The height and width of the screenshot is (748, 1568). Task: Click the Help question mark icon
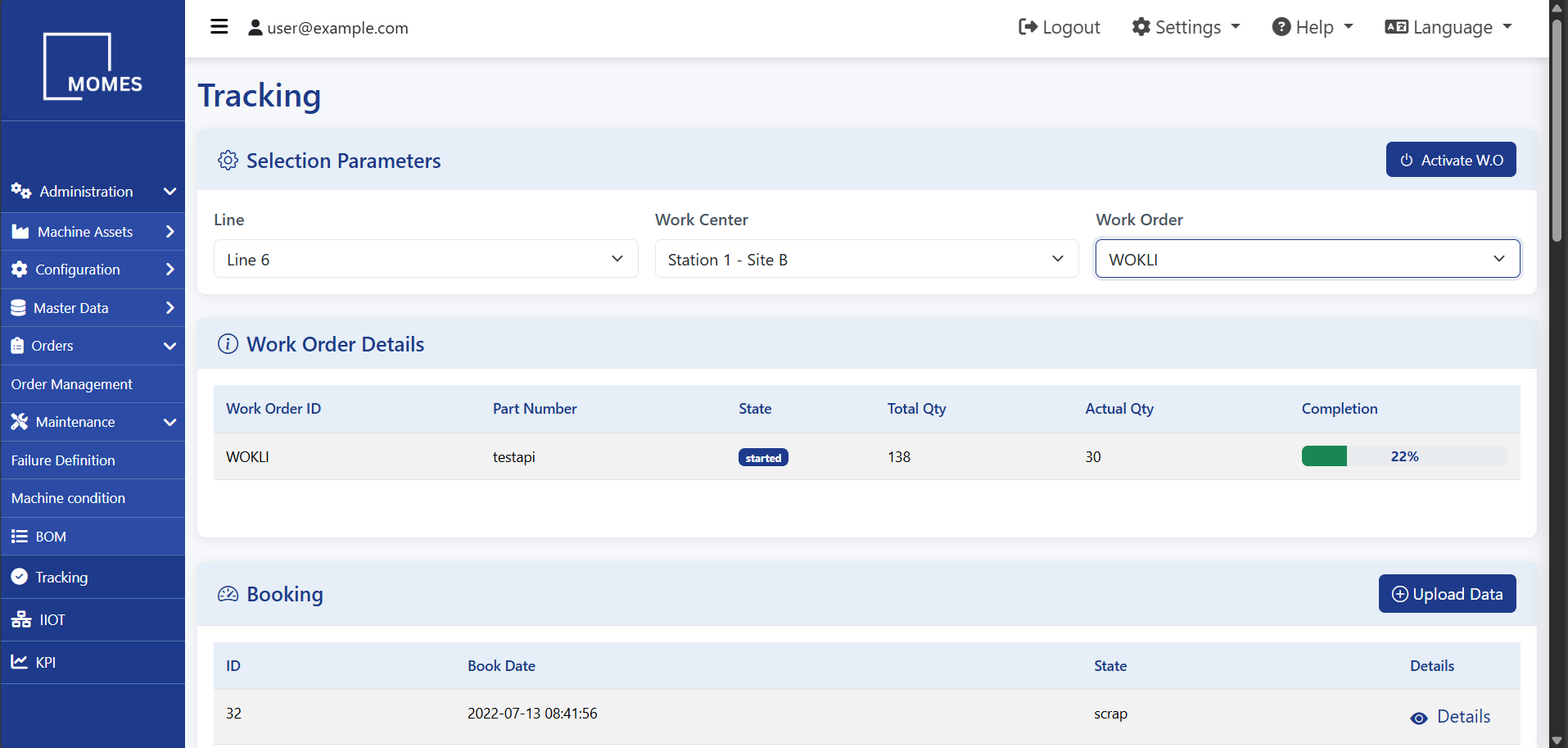tap(1281, 27)
